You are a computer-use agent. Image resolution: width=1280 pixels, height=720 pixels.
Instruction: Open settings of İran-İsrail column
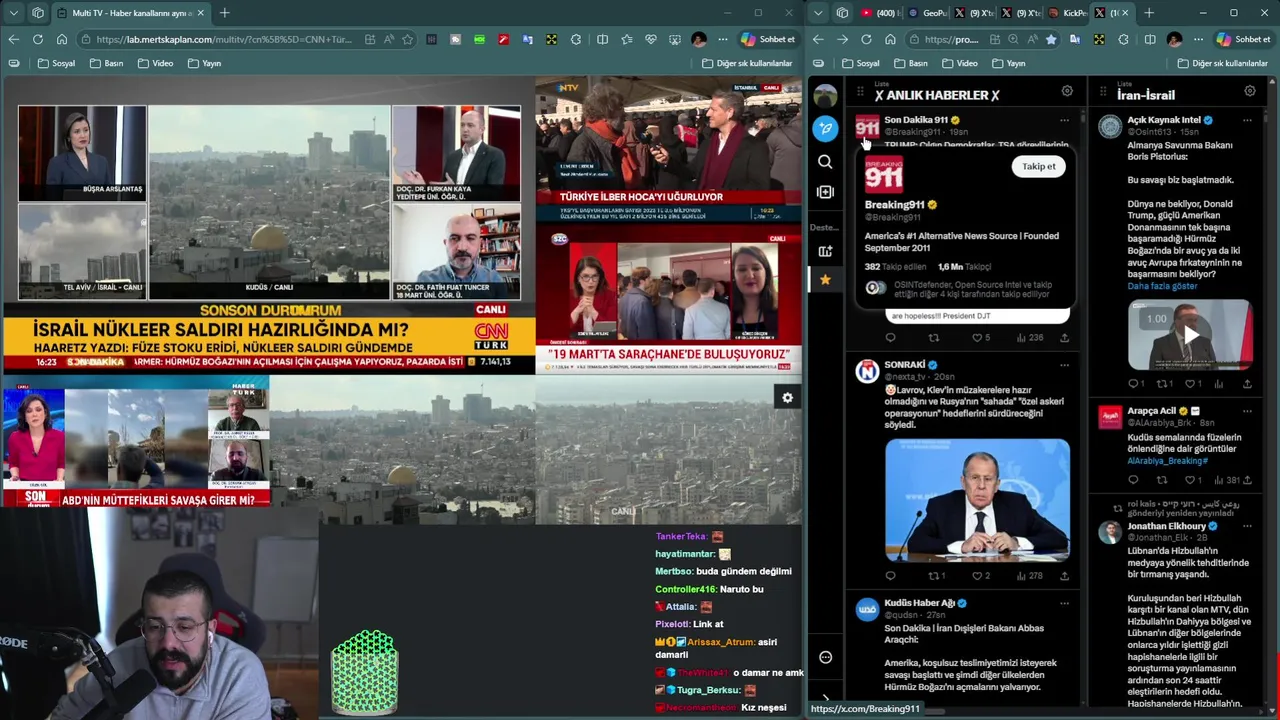1250,91
